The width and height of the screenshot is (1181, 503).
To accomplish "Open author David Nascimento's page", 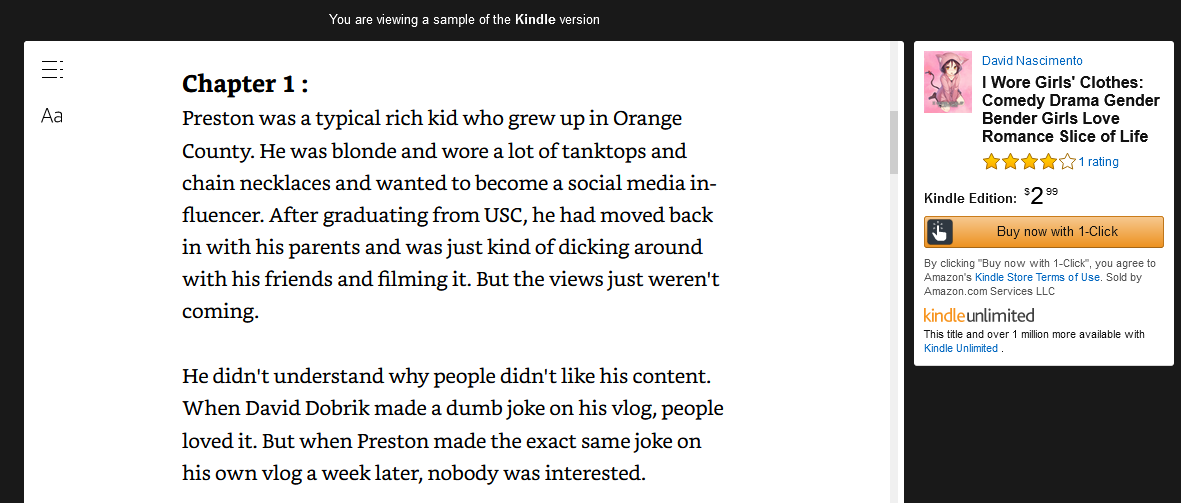I will coord(1032,61).
